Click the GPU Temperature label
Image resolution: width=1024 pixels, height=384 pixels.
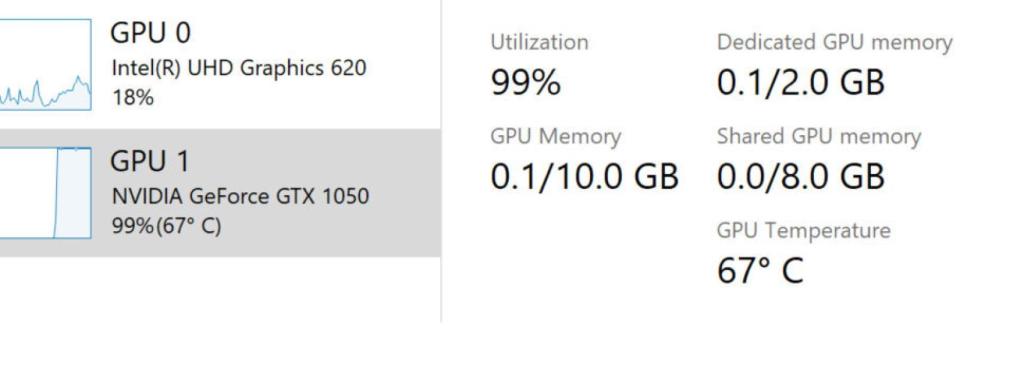(x=804, y=231)
